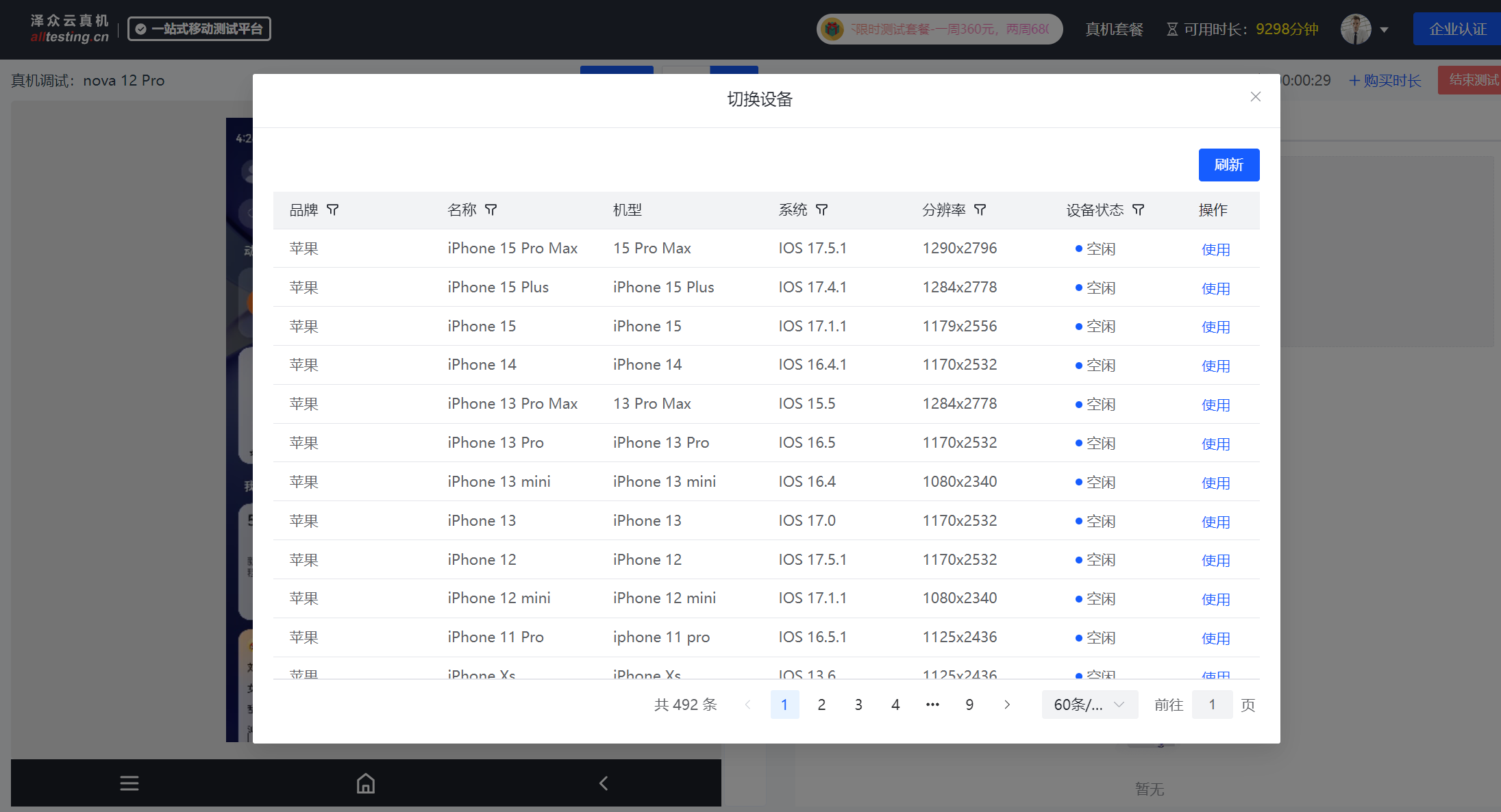1501x812 pixels.
Task: Click the system column filter icon
Action: pyautogui.click(x=822, y=210)
